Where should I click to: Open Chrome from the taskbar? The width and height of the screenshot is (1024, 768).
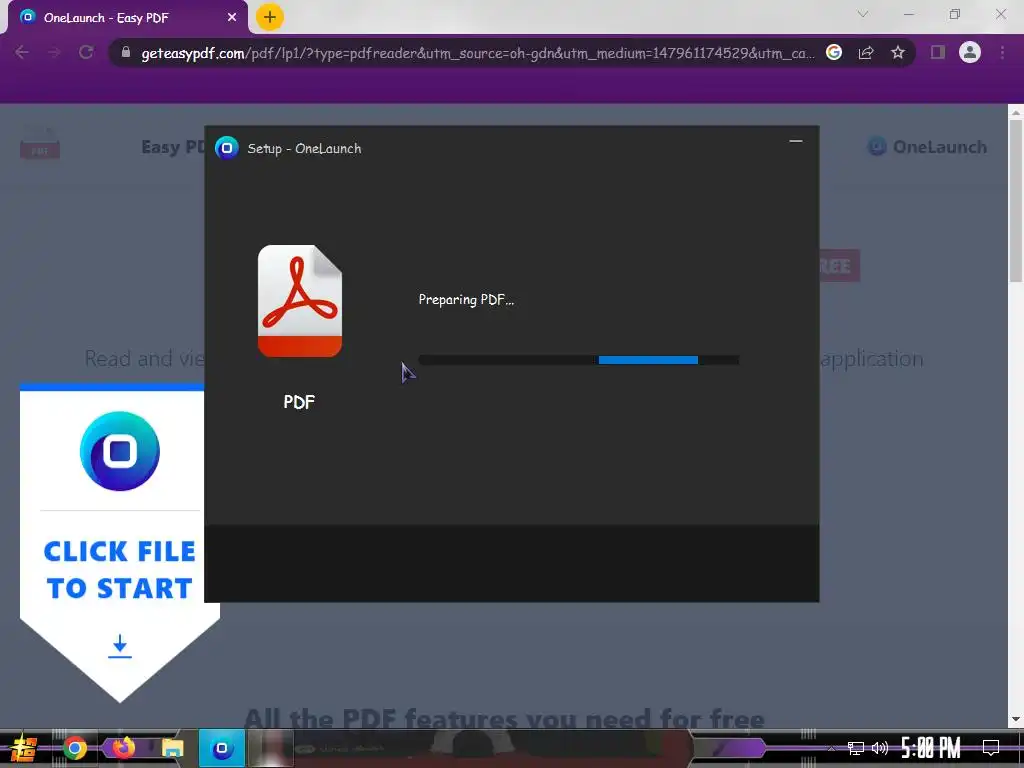(x=75, y=748)
